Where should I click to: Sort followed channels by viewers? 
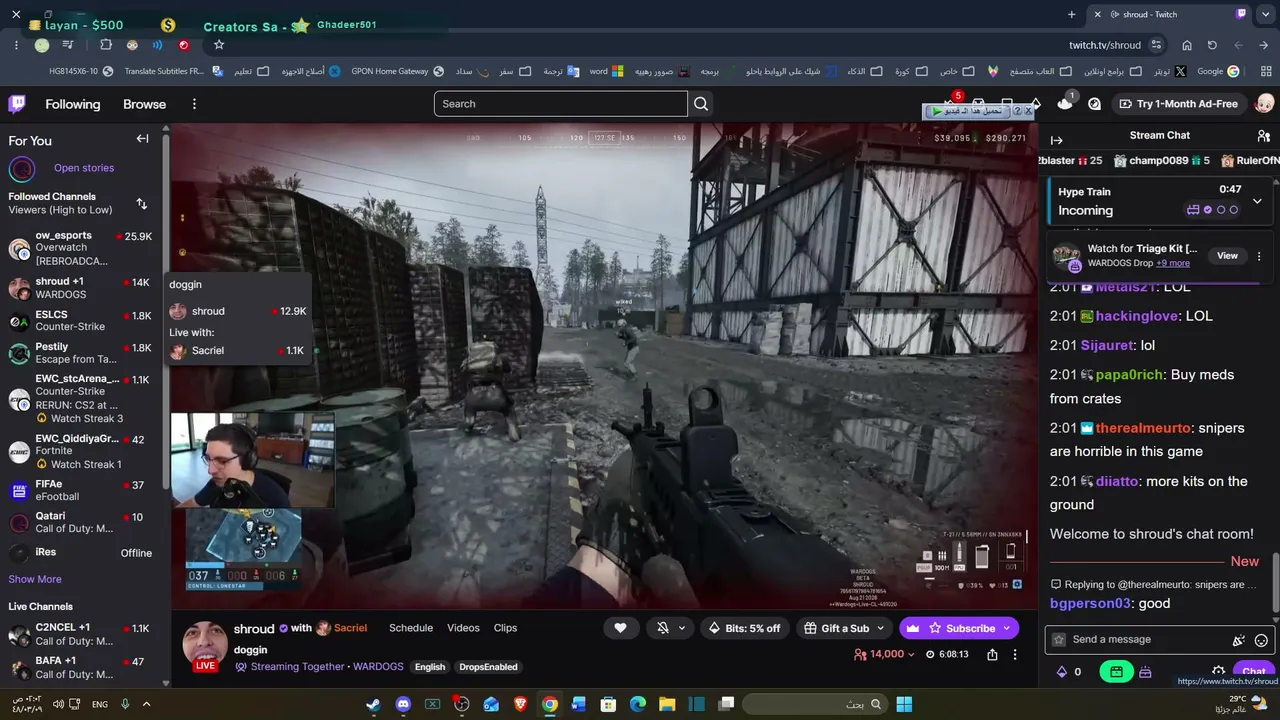coord(142,204)
